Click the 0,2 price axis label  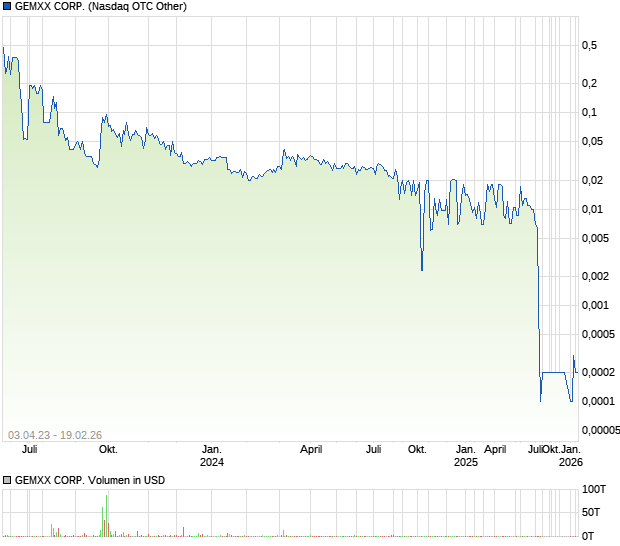tap(590, 83)
